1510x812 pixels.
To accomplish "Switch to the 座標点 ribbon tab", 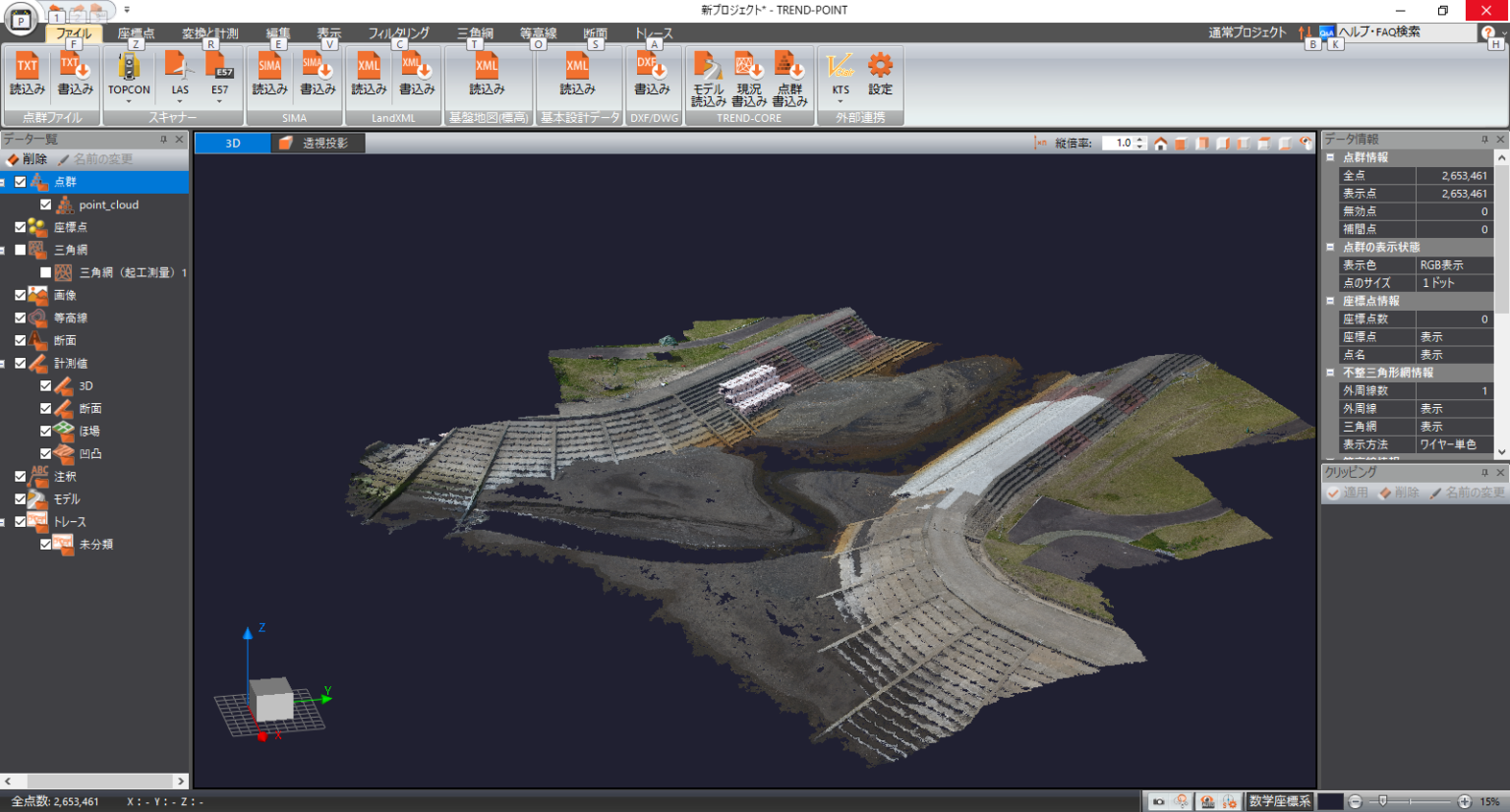I will (x=136, y=32).
